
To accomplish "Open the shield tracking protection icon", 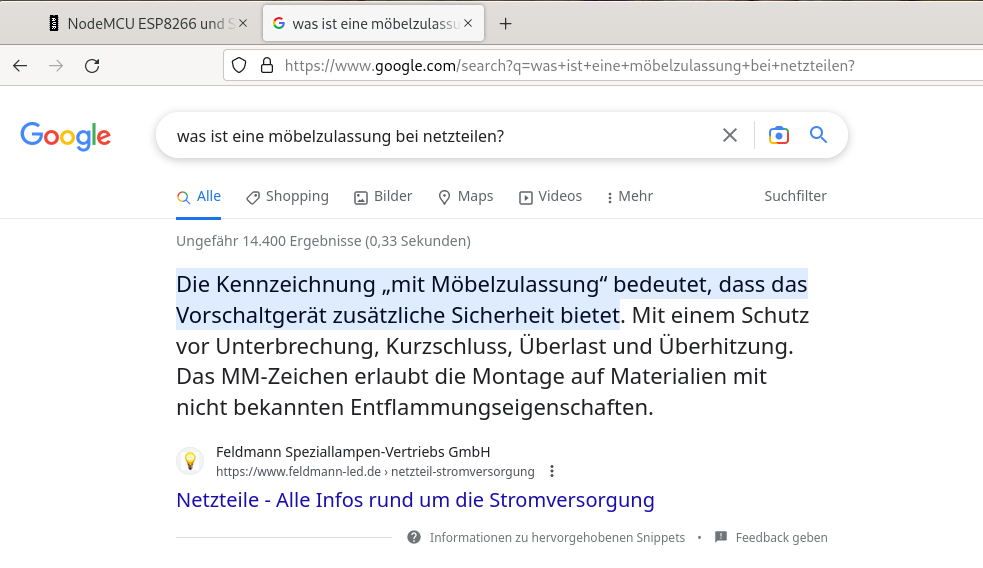I will click(x=239, y=65).
